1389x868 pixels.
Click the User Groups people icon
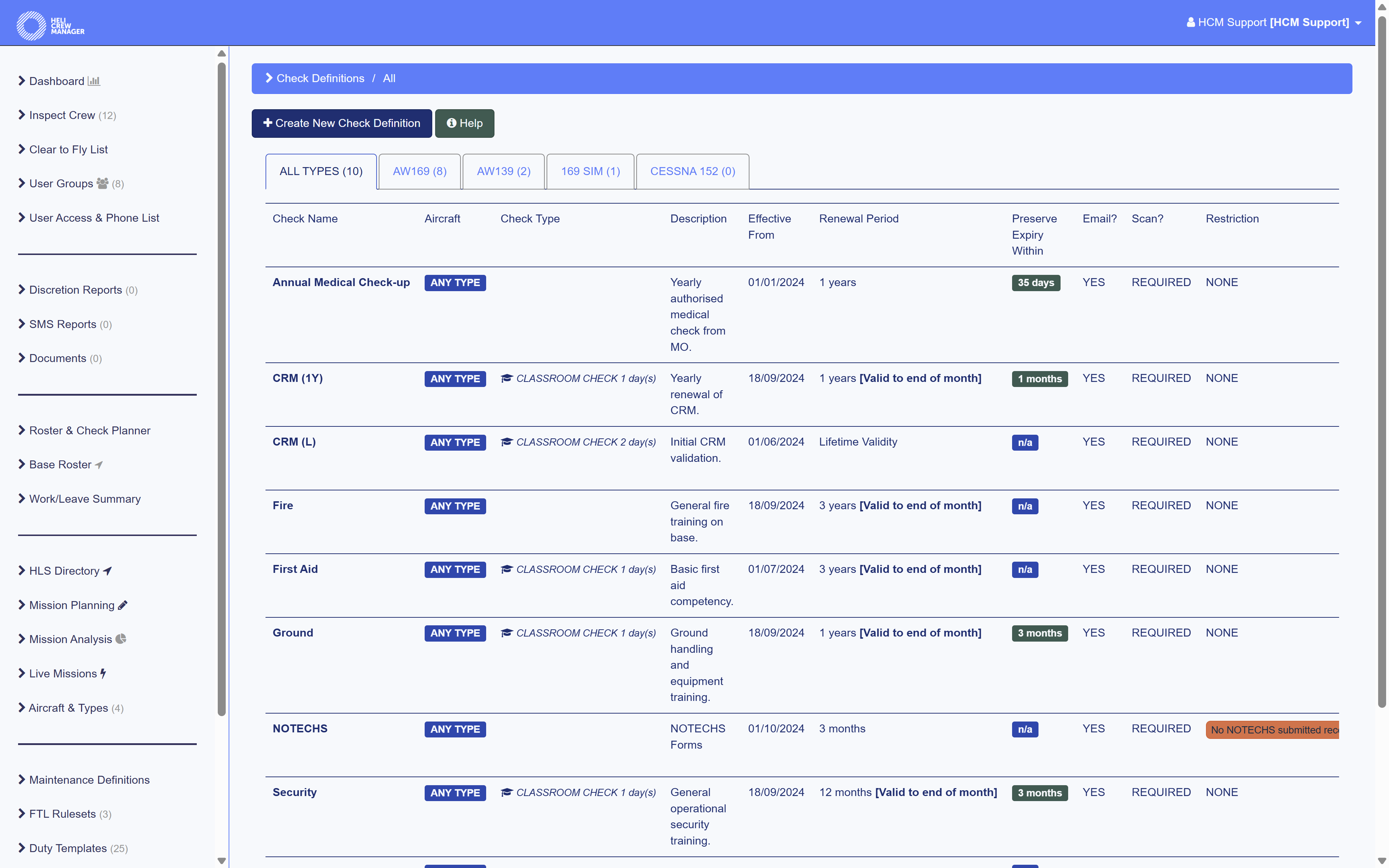coord(102,183)
